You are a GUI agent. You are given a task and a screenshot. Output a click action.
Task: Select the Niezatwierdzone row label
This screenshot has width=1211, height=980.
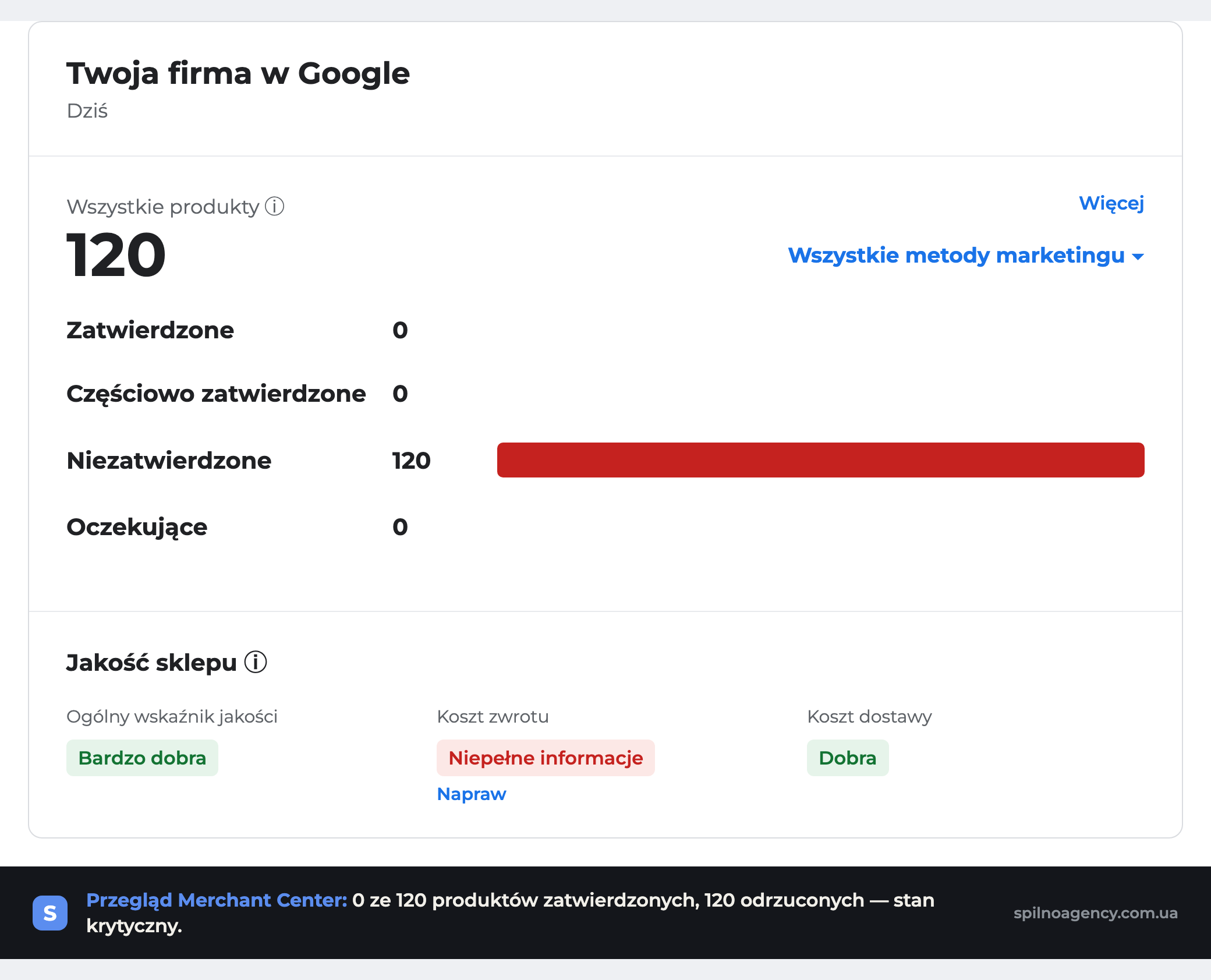[x=169, y=461]
